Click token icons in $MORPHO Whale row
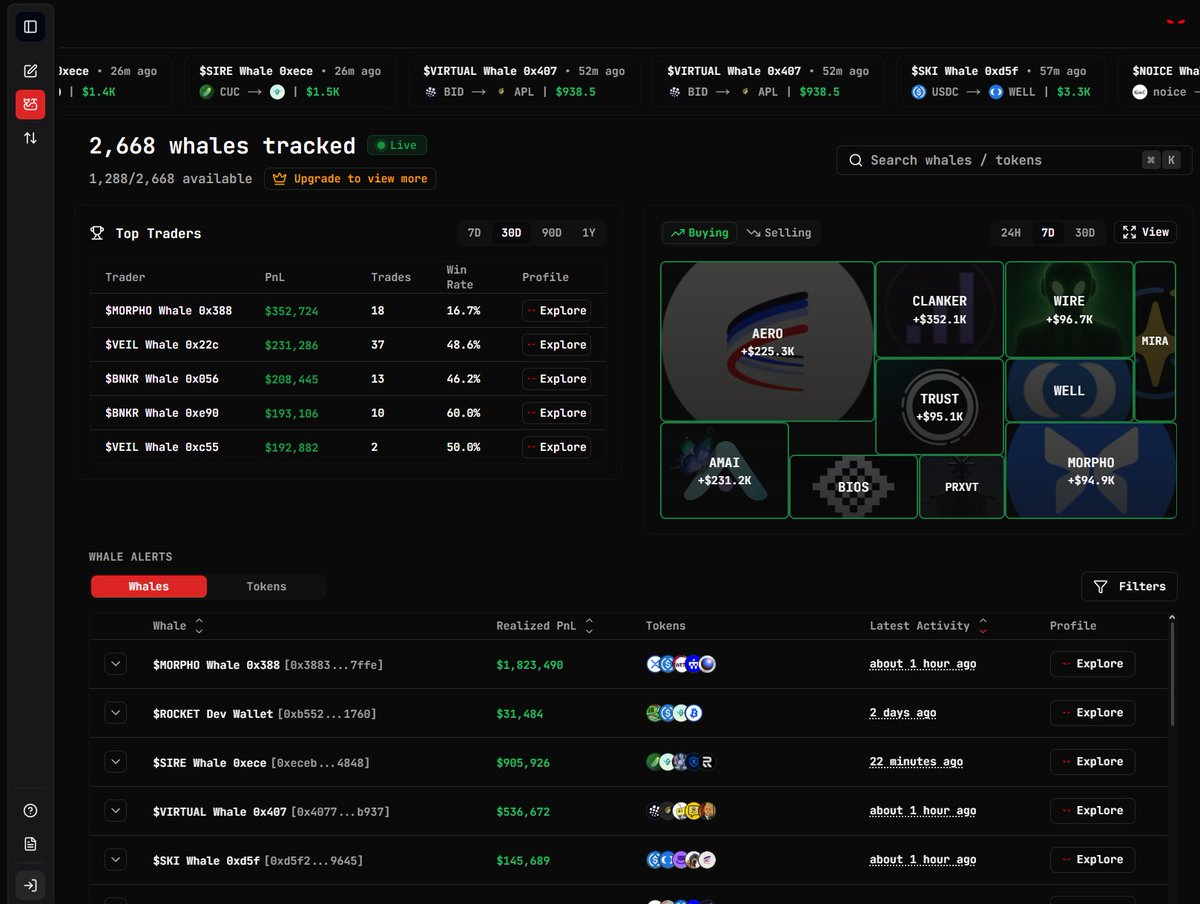This screenshot has height=904, width=1200. pyautogui.click(x=681, y=664)
